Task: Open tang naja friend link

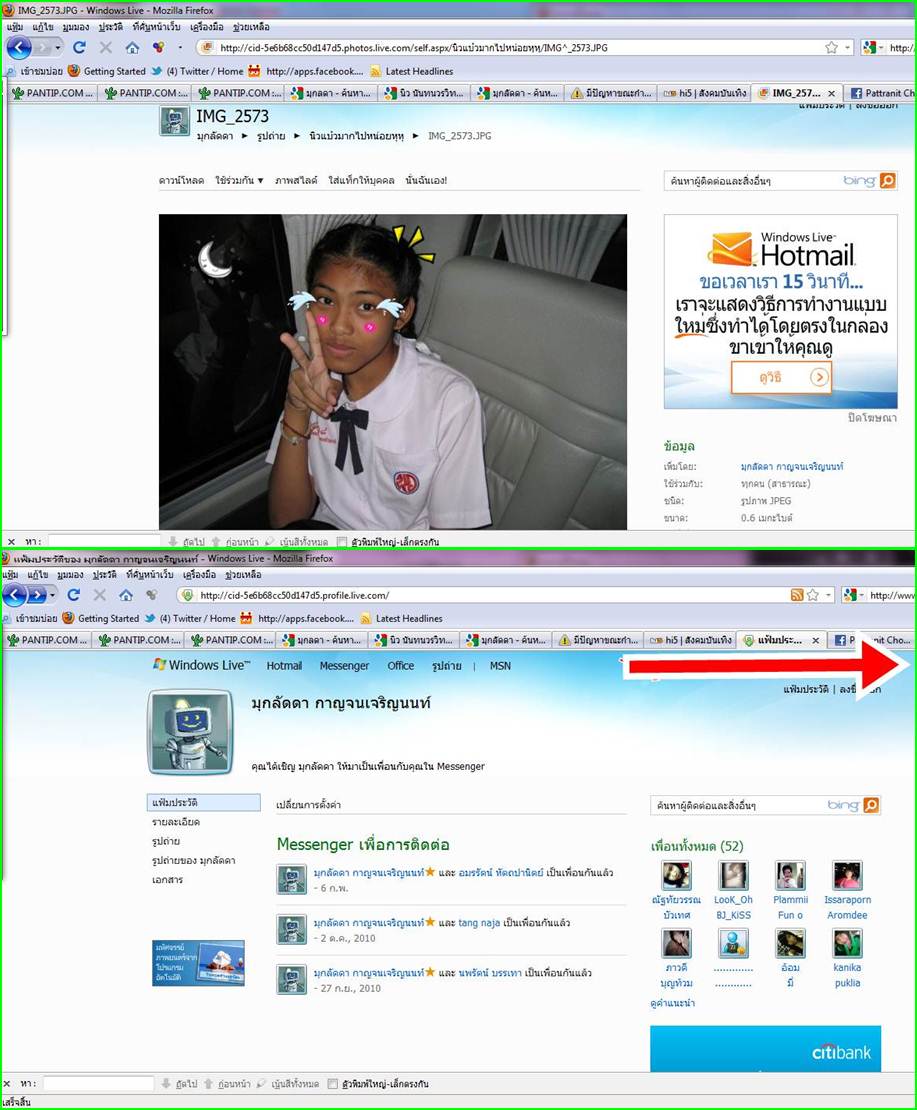Action: tap(479, 922)
